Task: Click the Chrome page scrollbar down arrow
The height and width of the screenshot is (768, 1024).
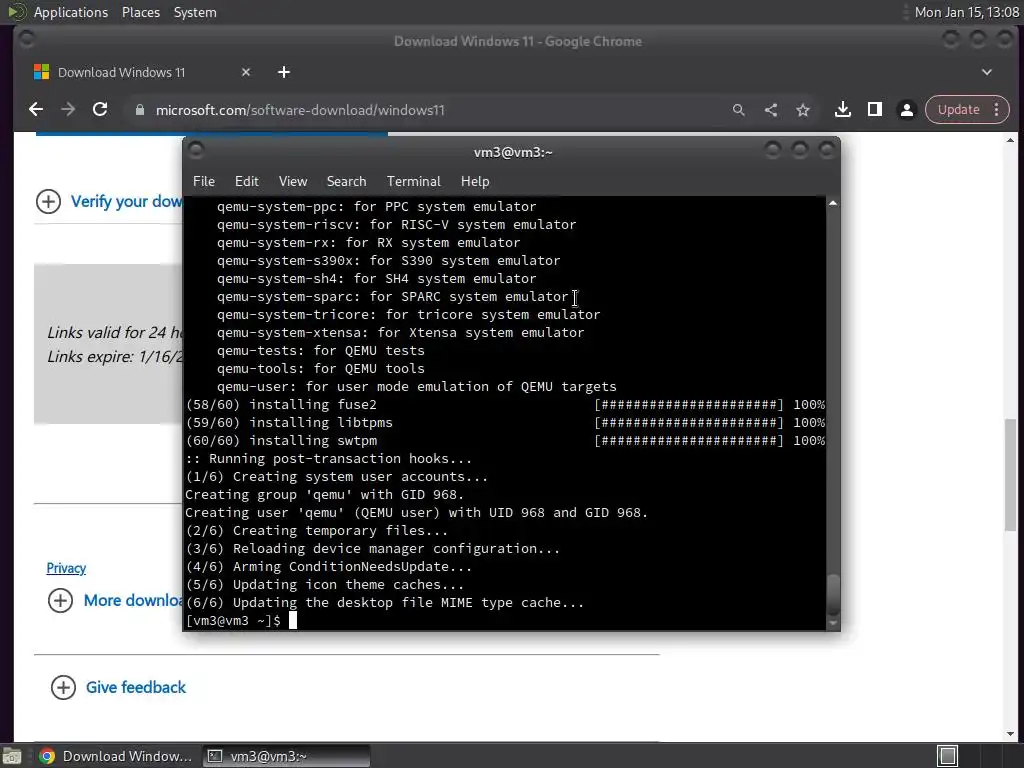Action: [x=1010, y=733]
